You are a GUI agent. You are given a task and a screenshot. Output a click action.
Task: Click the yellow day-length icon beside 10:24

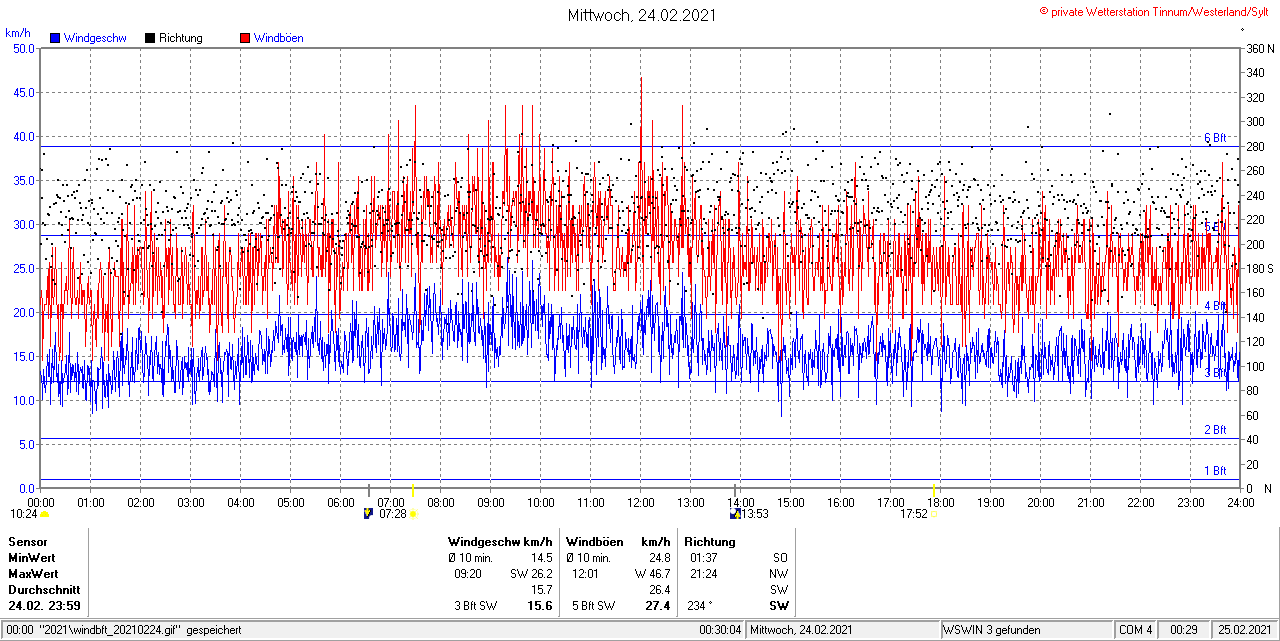[44, 514]
